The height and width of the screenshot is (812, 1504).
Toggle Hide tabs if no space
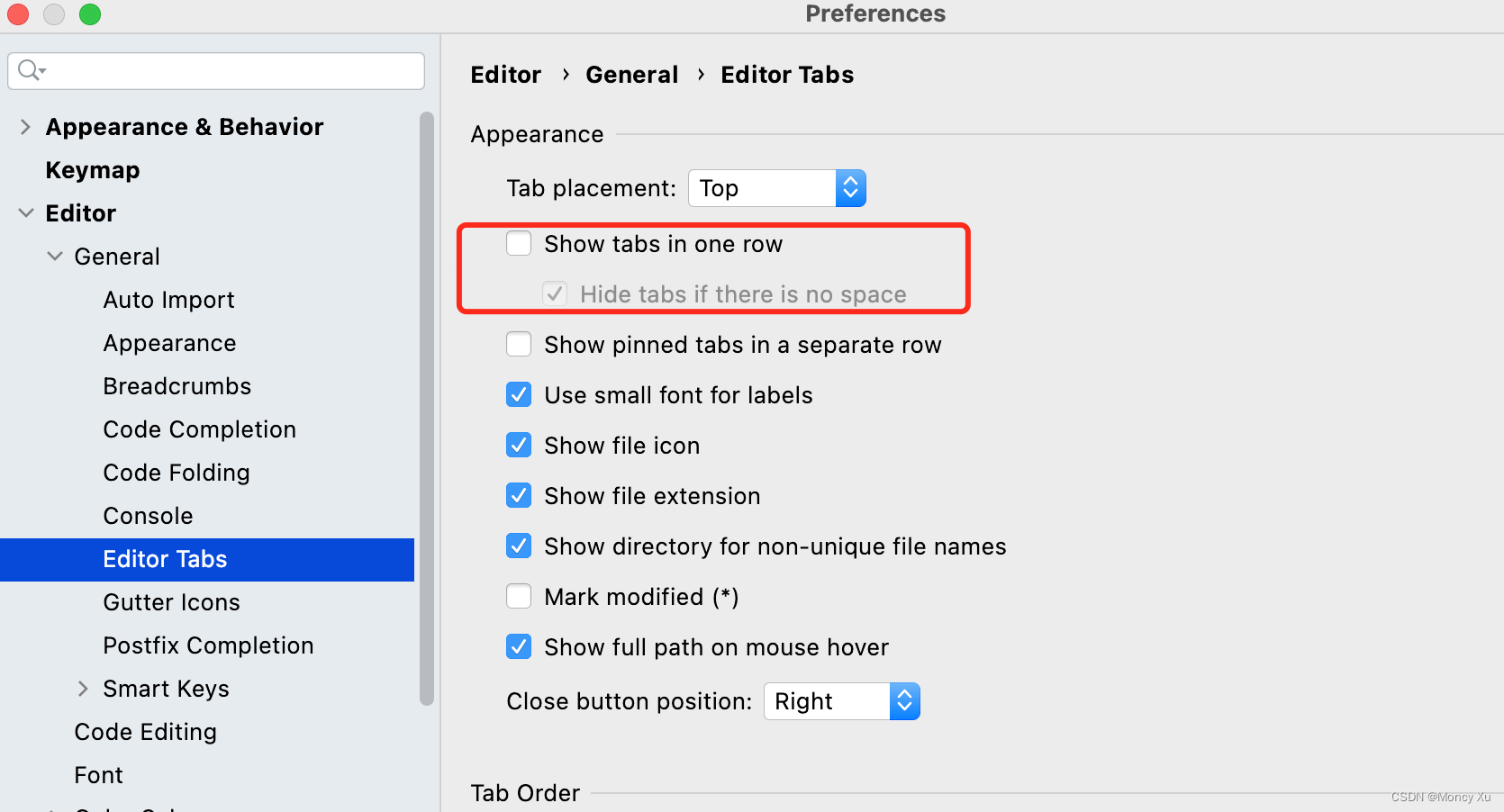(x=555, y=294)
